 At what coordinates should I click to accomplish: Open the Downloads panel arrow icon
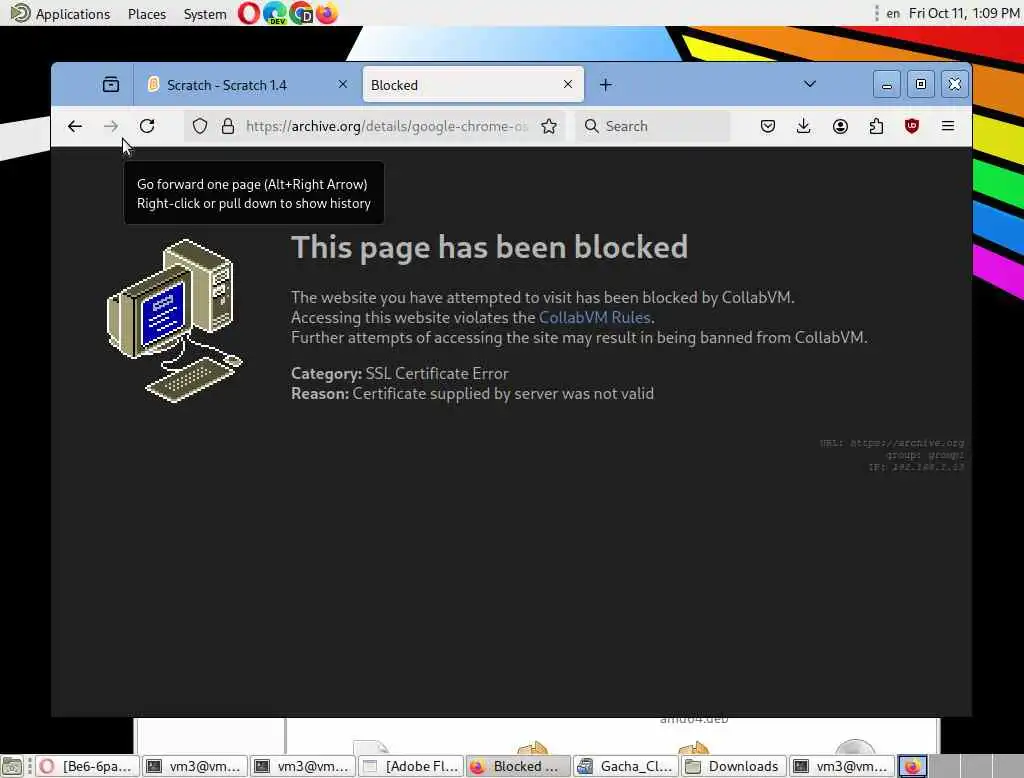804,126
